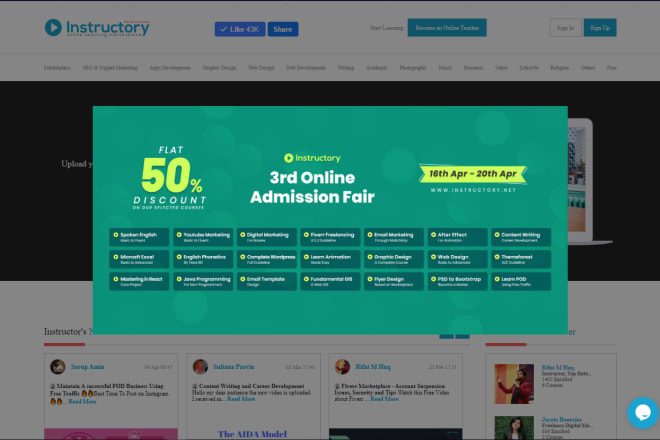Click Themeforest course in the banner
The width and height of the screenshot is (660, 440).
point(521,259)
